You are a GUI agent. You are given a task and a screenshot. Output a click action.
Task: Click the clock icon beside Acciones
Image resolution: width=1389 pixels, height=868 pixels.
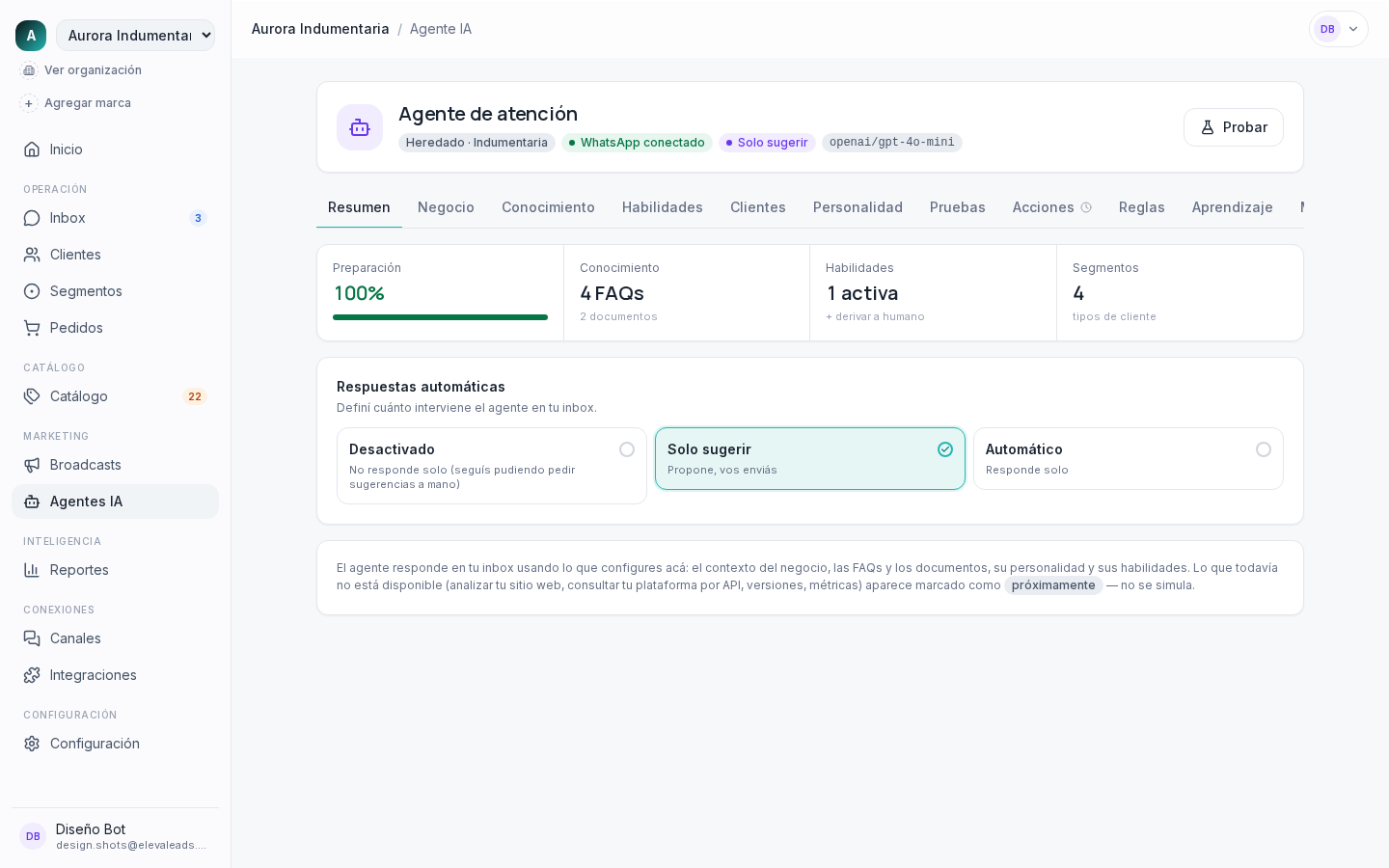point(1086,207)
